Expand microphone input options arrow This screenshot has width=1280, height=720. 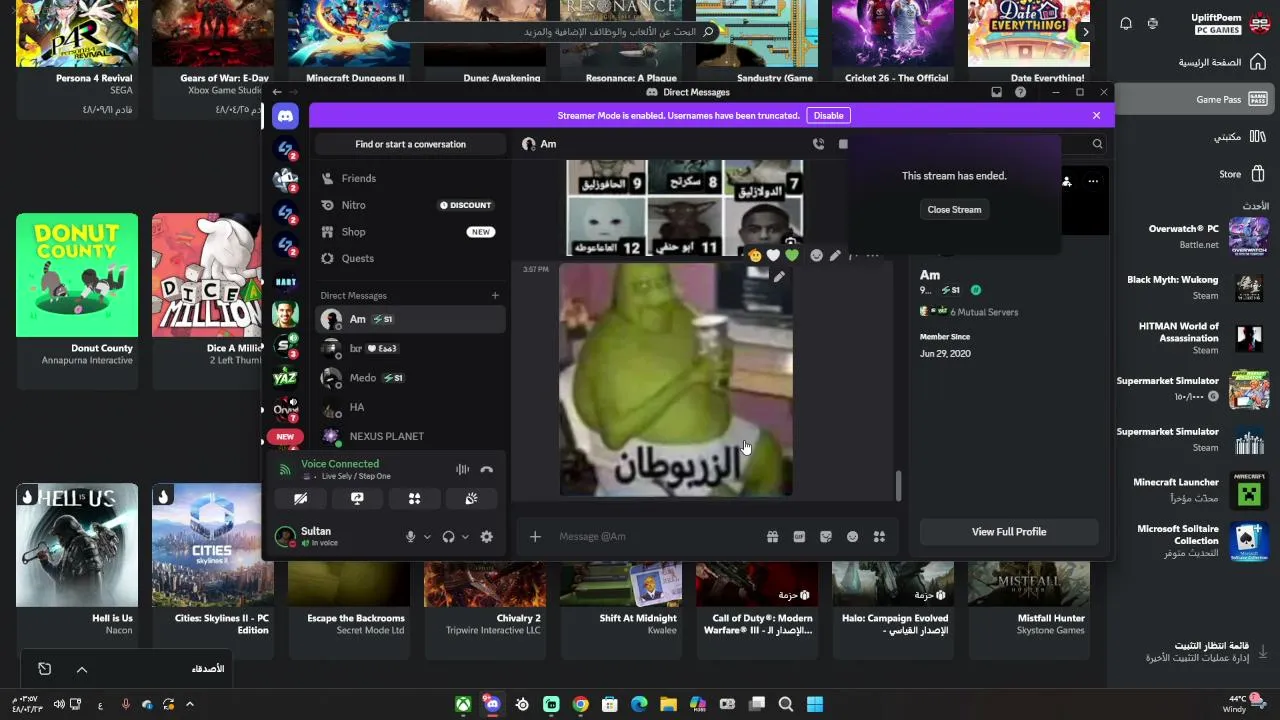tap(427, 537)
